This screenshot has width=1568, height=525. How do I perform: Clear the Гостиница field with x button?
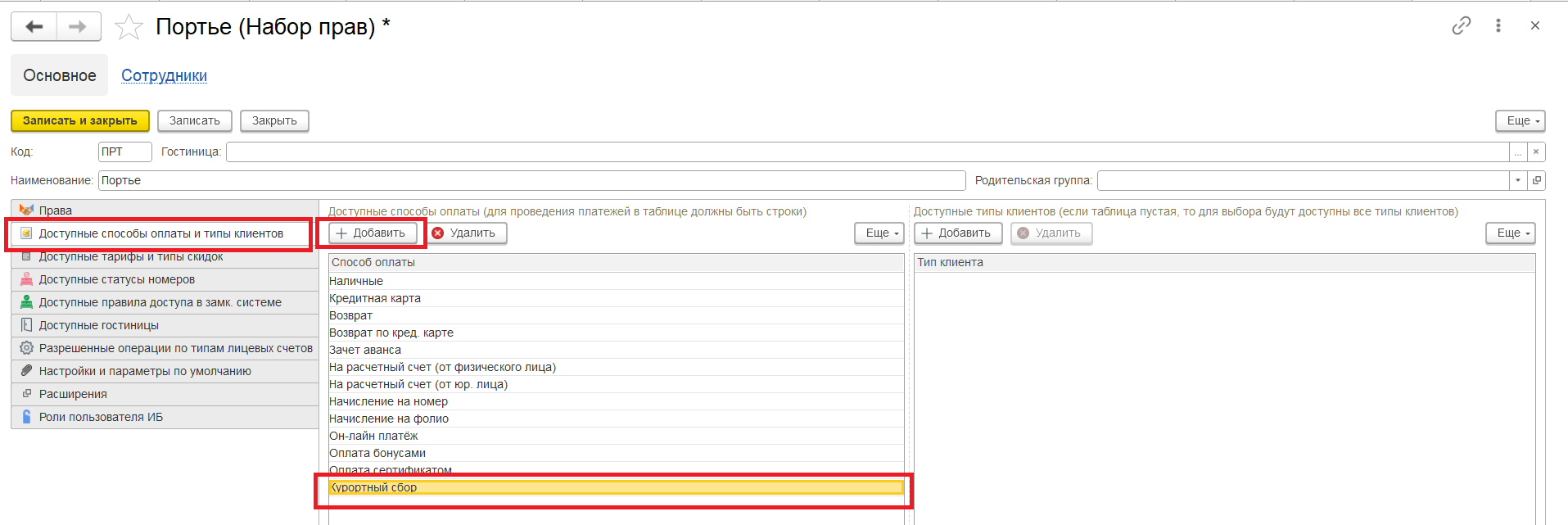tap(1536, 152)
